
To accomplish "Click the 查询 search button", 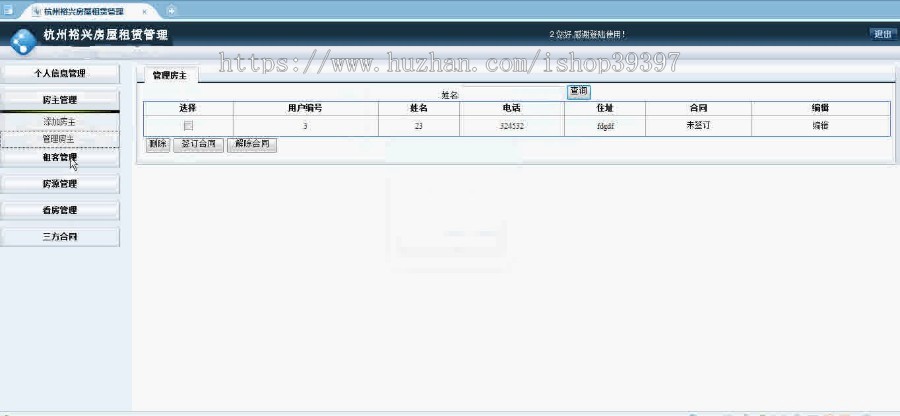I will pos(579,91).
